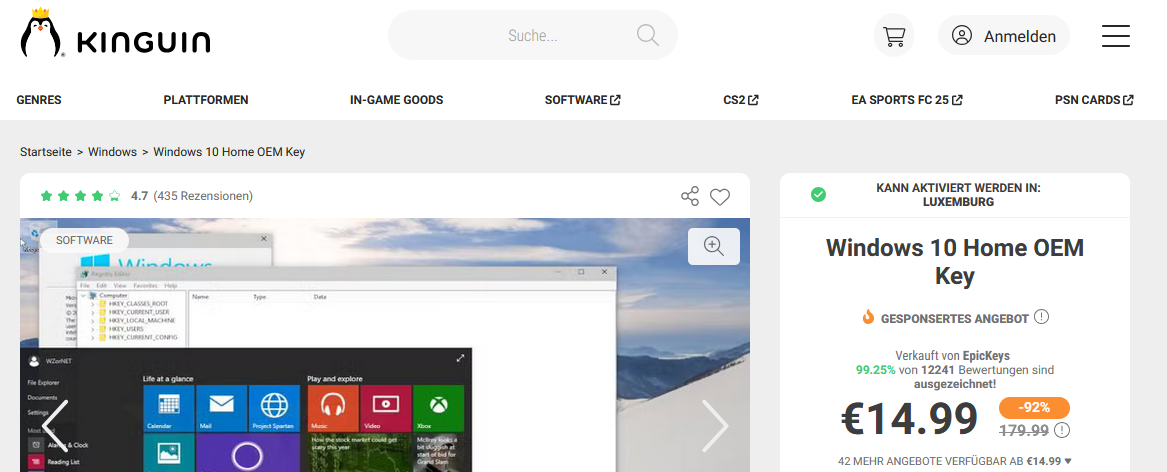Open EA SPORTS FC 25 link
Image resolution: width=1167 pixels, height=472 pixels.
(907, 100)
